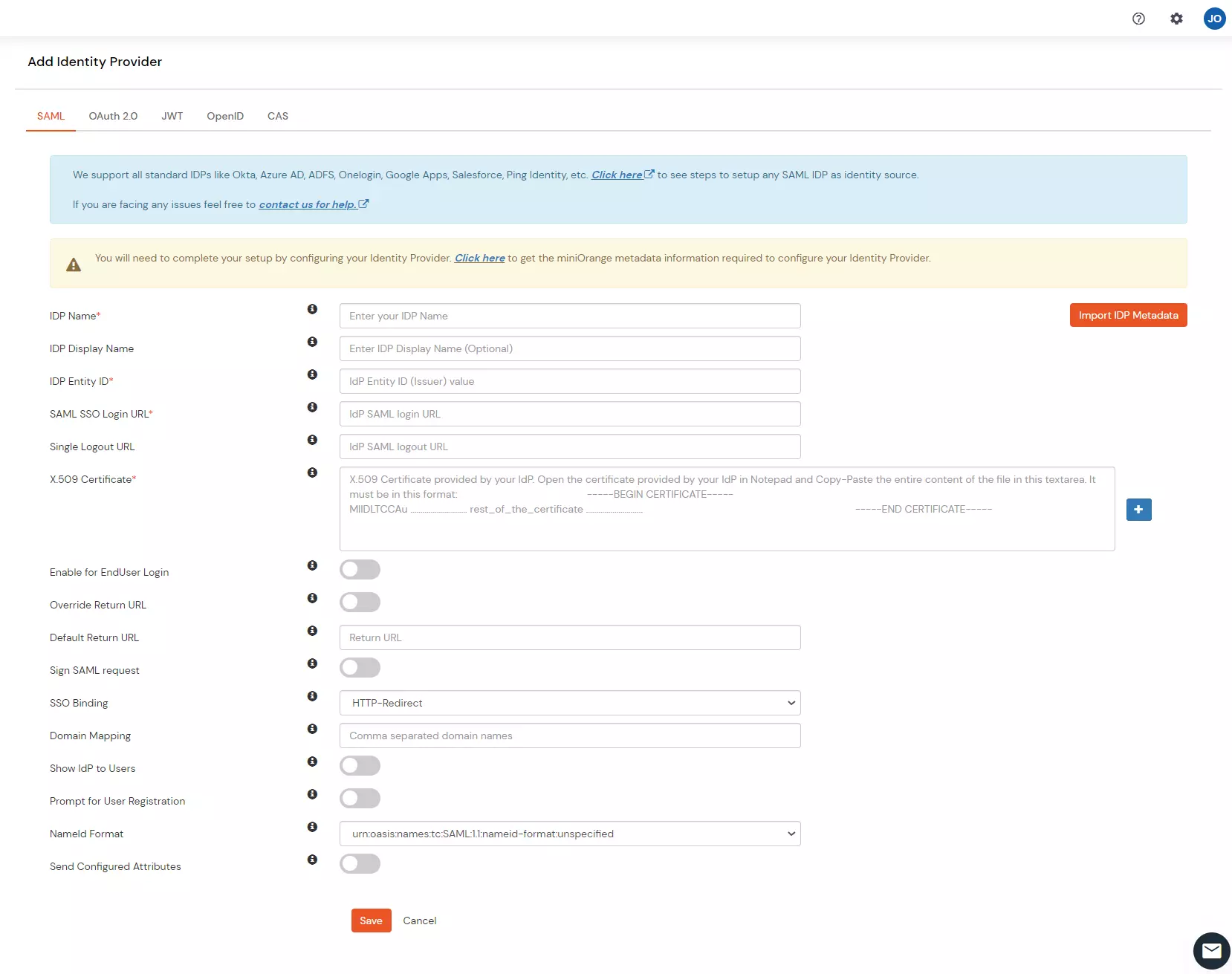Click inside the IDP Name input field
The height and width of the screenshot is (974, 1232).
coord(569,316)
